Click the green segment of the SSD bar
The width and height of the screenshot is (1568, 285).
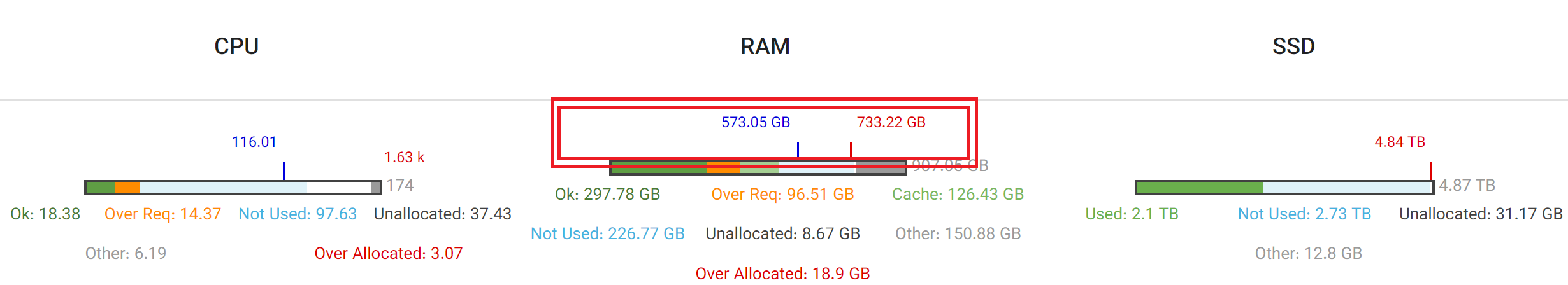[1200, 188]
